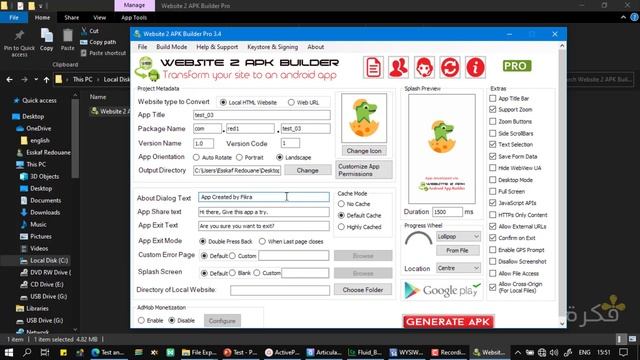The image size is (640, 360).
Task: Click the network globe icon in the tray
Action: click(x=542, y=352)
